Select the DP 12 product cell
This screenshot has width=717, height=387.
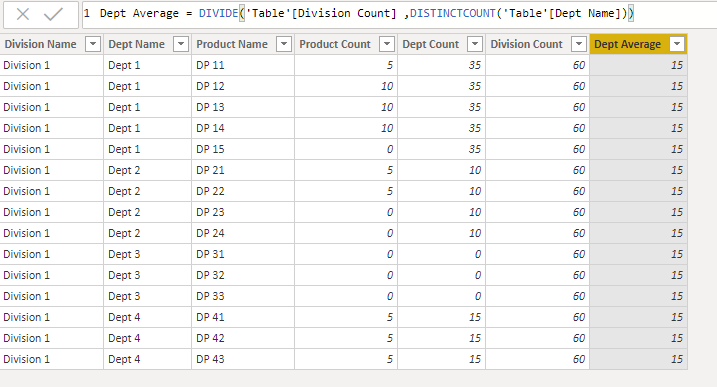(x=243, y=86)
